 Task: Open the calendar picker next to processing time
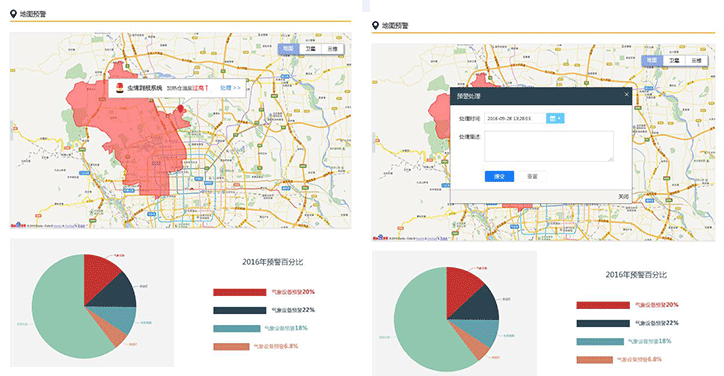(555, 119)
